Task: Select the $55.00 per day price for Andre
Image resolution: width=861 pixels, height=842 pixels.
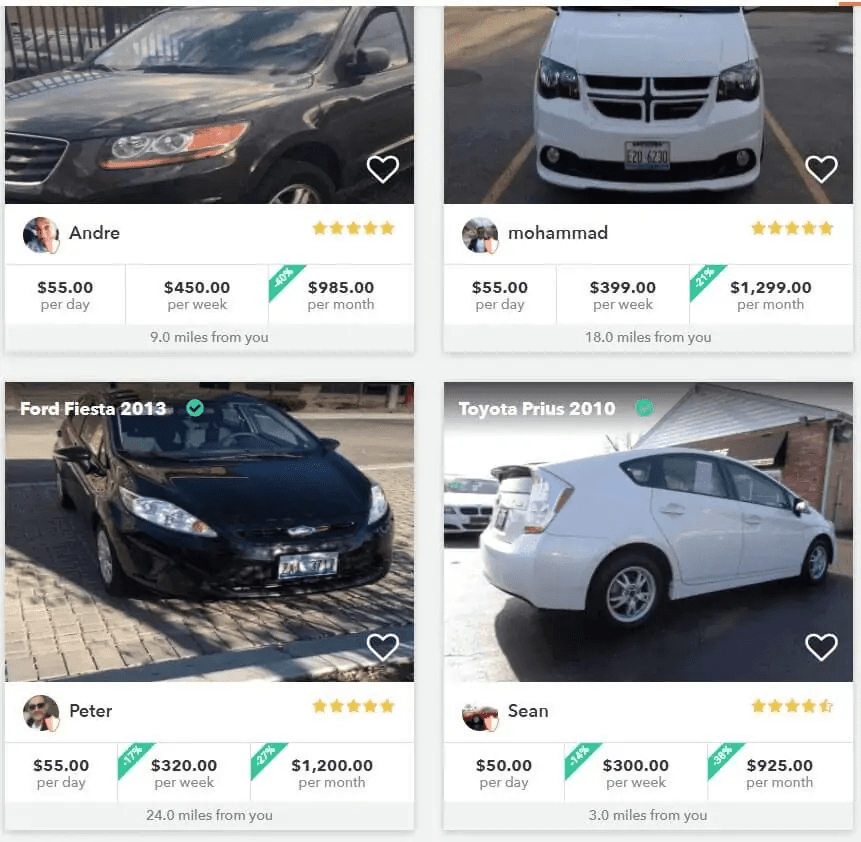Action: [x=64, y=294]
